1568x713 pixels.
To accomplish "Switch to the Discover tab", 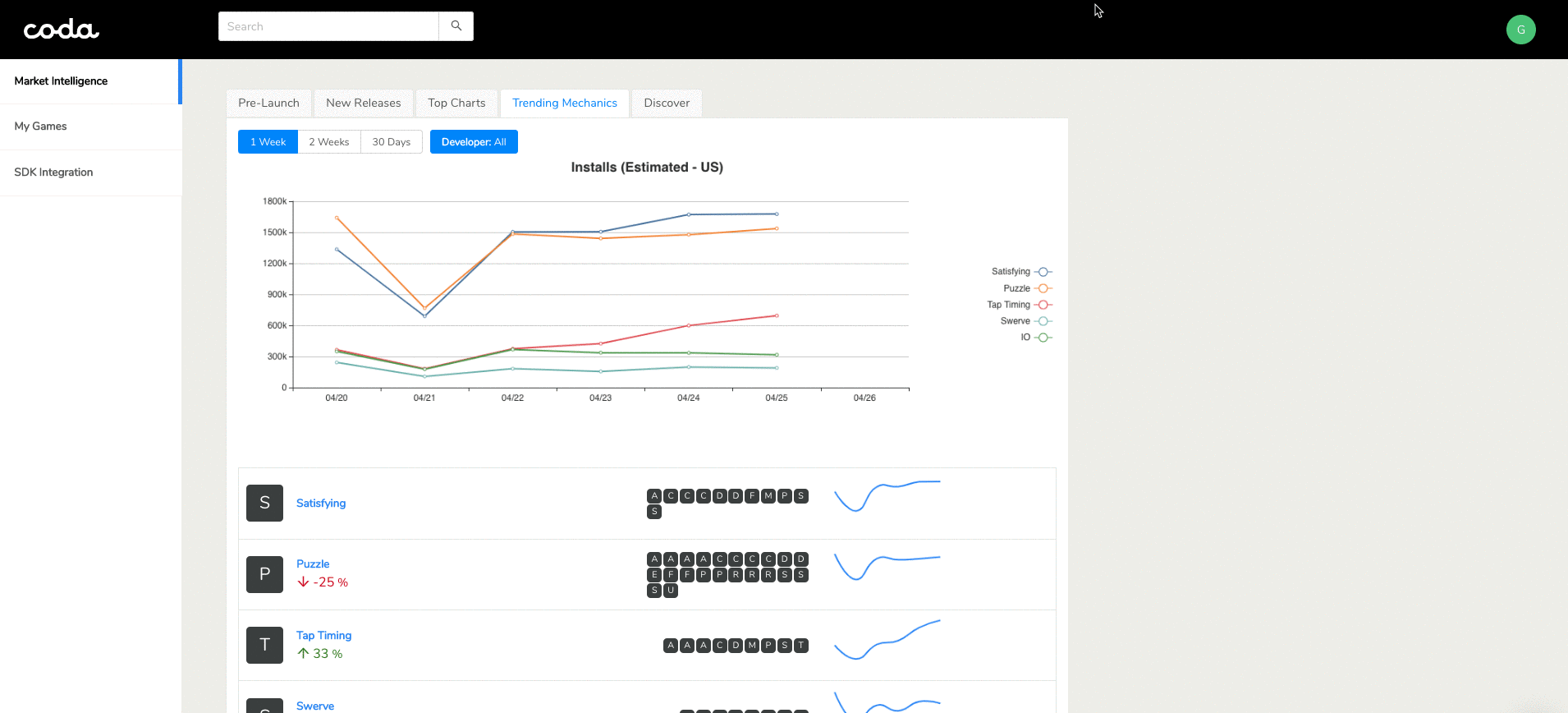I will click(x=667, y=103).
